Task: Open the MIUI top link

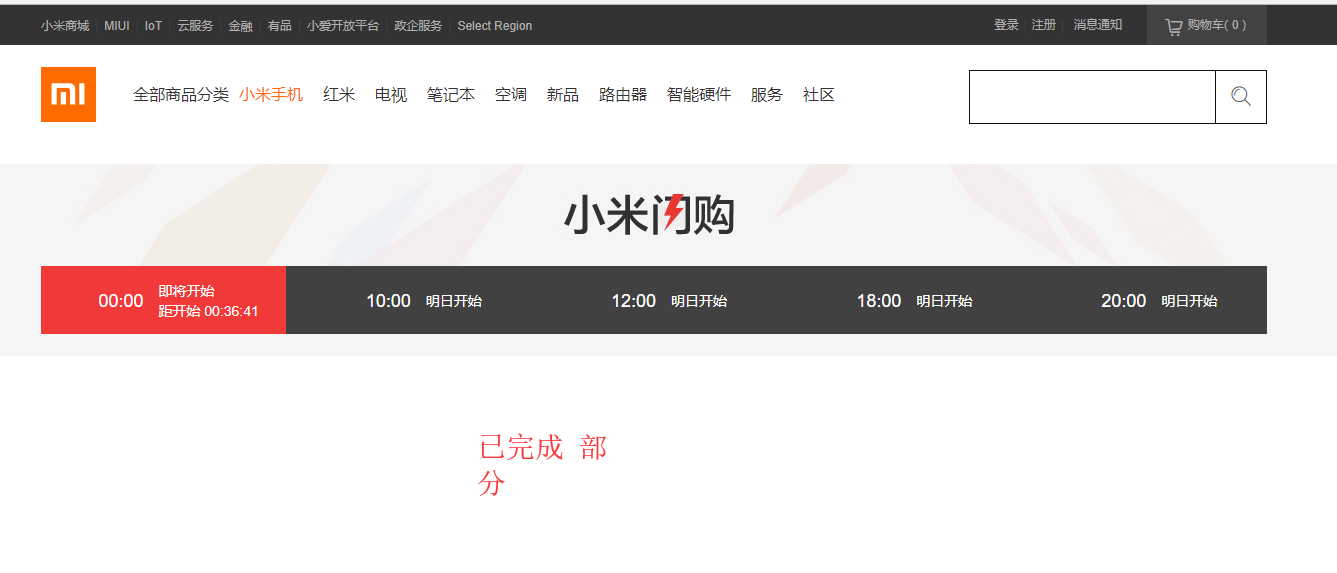Action: pos(117,26)
